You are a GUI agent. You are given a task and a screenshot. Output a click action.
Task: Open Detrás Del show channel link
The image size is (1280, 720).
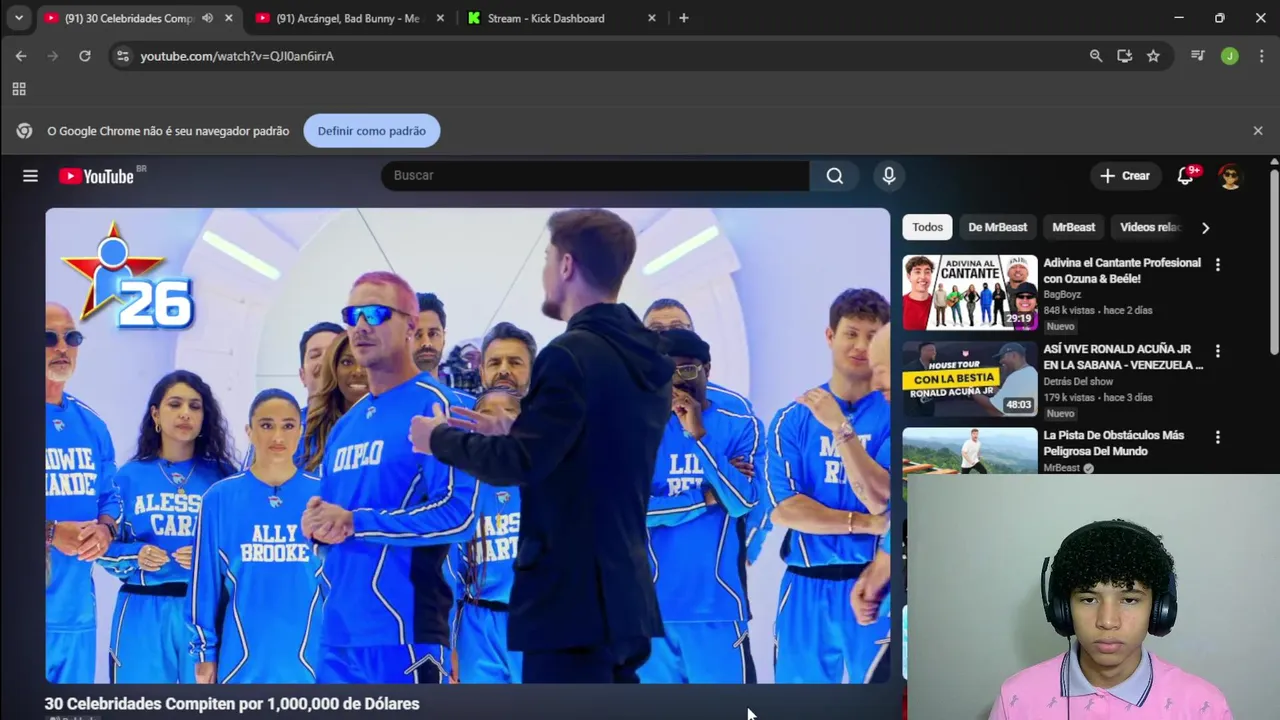1078,381
